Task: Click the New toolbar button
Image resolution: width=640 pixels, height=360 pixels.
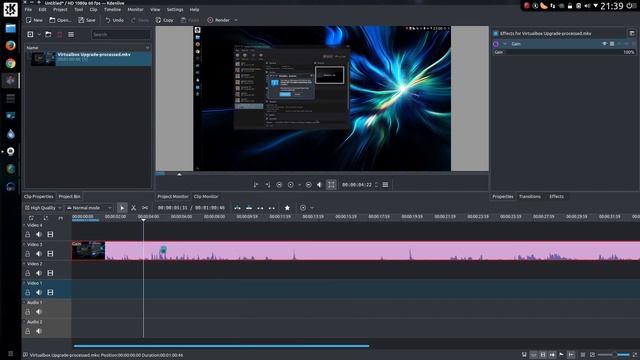Action: pyautogui.click(x=34, y=20)
